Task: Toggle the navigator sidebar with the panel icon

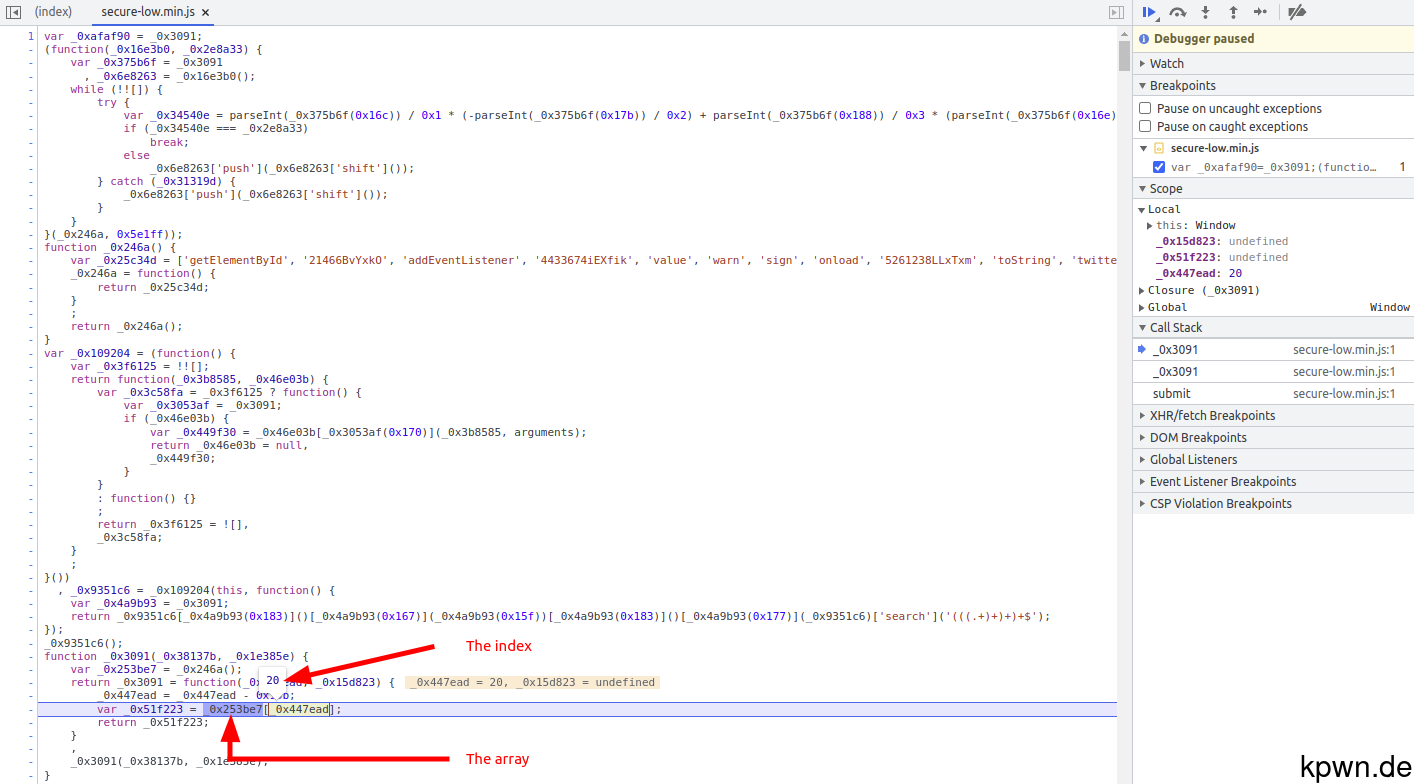Action: coord(14,11)
